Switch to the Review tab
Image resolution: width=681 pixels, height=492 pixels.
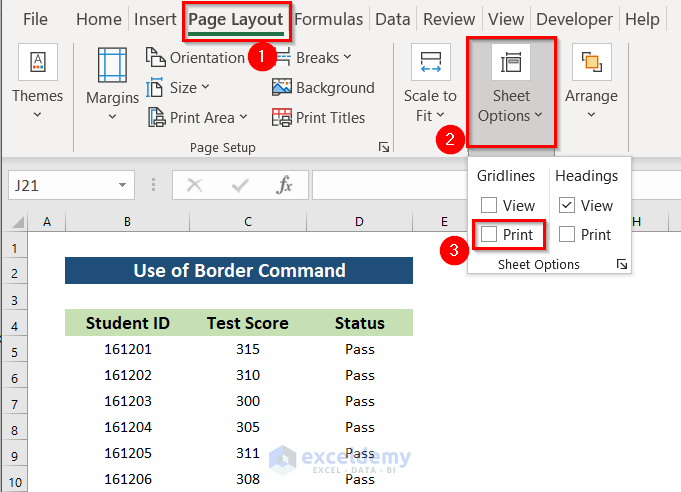point(449,20)
